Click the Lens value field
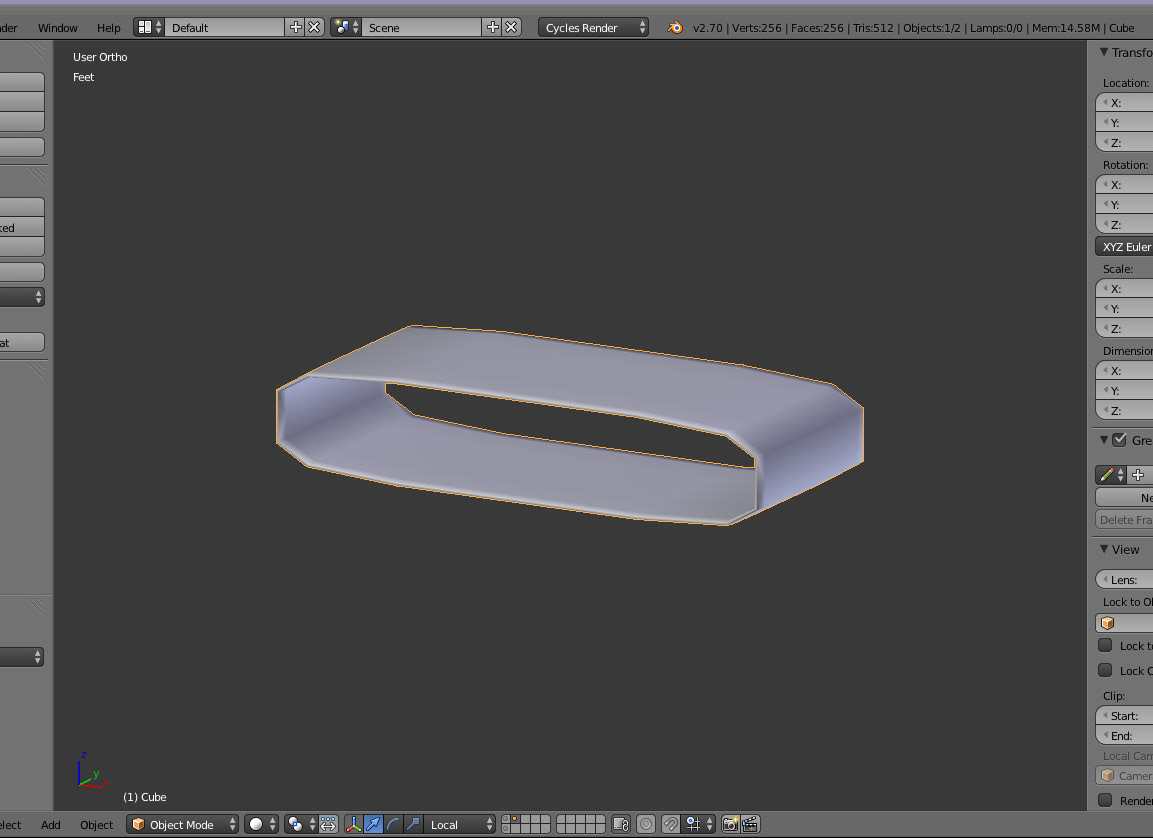The height and width of the screenshot is (838, 1153). (1124, 580)
